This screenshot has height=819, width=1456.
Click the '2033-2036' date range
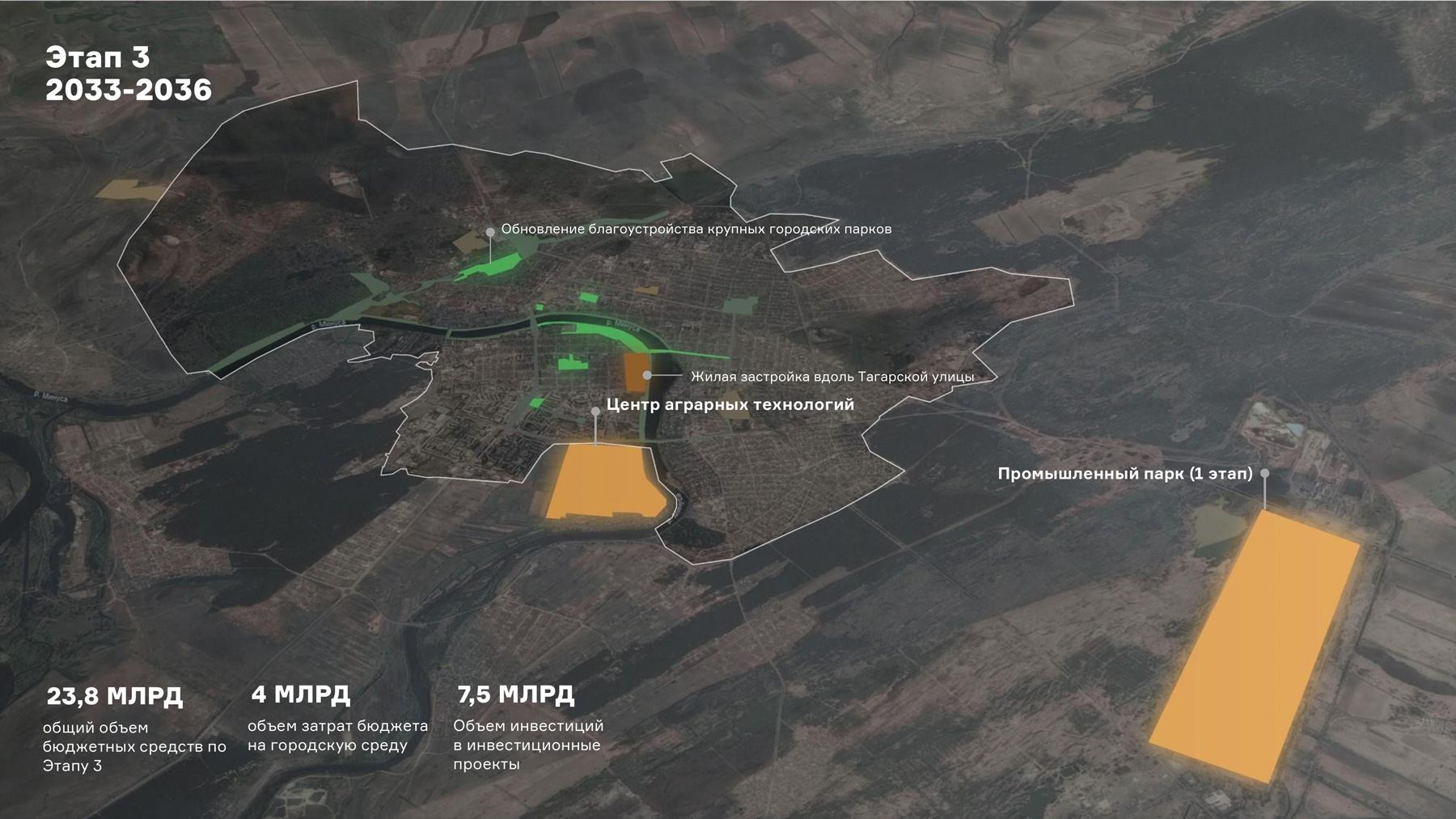click(129, 91)
